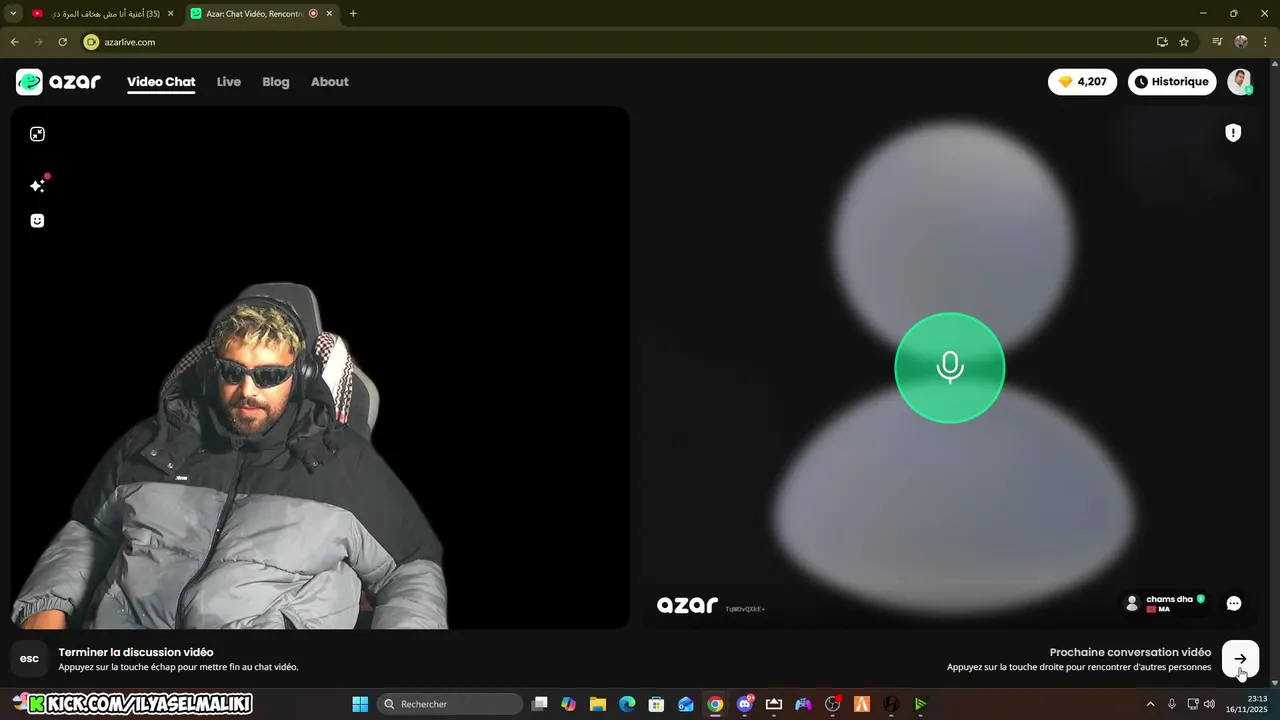Click the Azar logo
This screenshot has height=720, width=1280.
[58, 82]
